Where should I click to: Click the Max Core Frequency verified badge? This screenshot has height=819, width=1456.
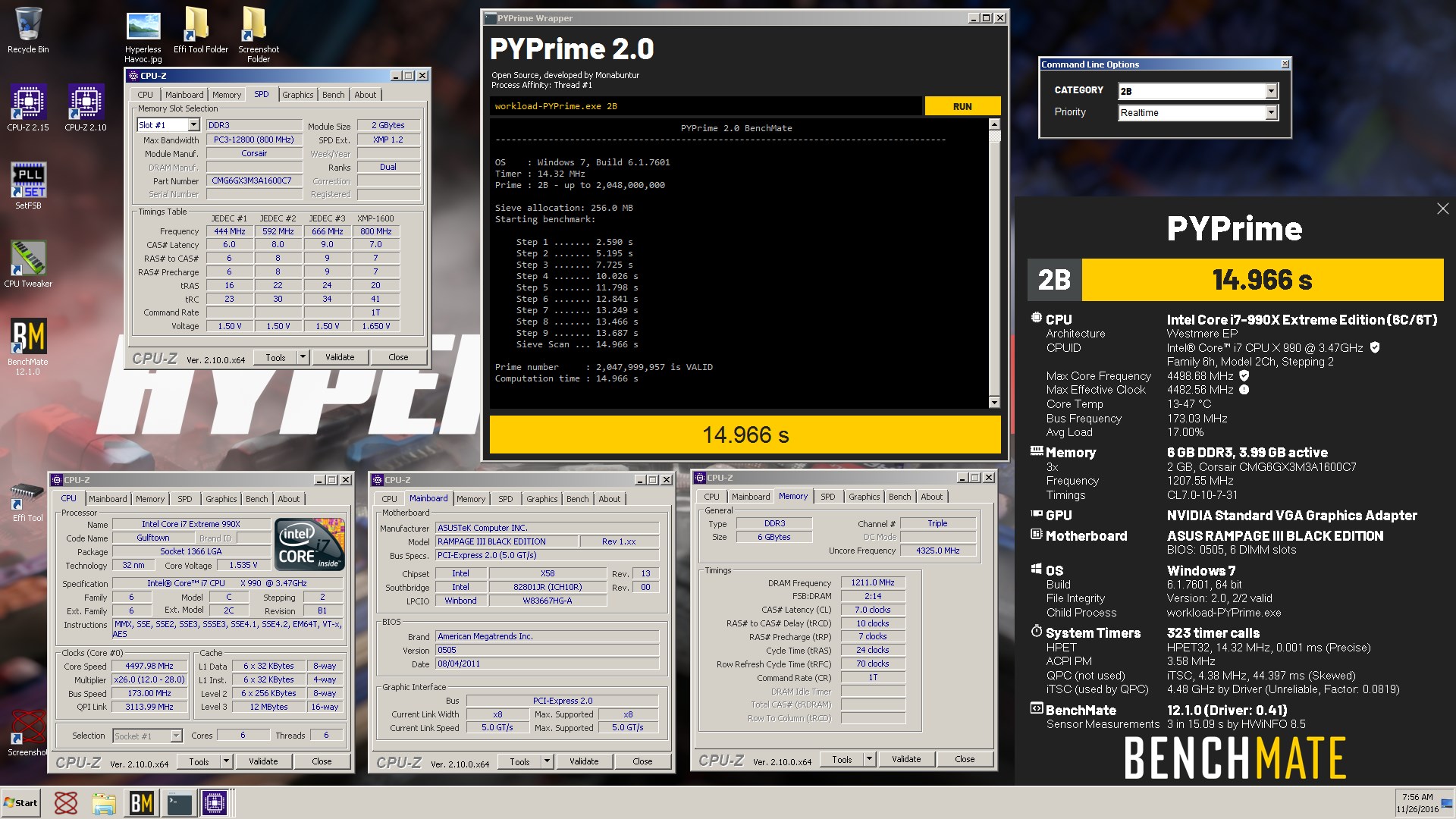1244,375
